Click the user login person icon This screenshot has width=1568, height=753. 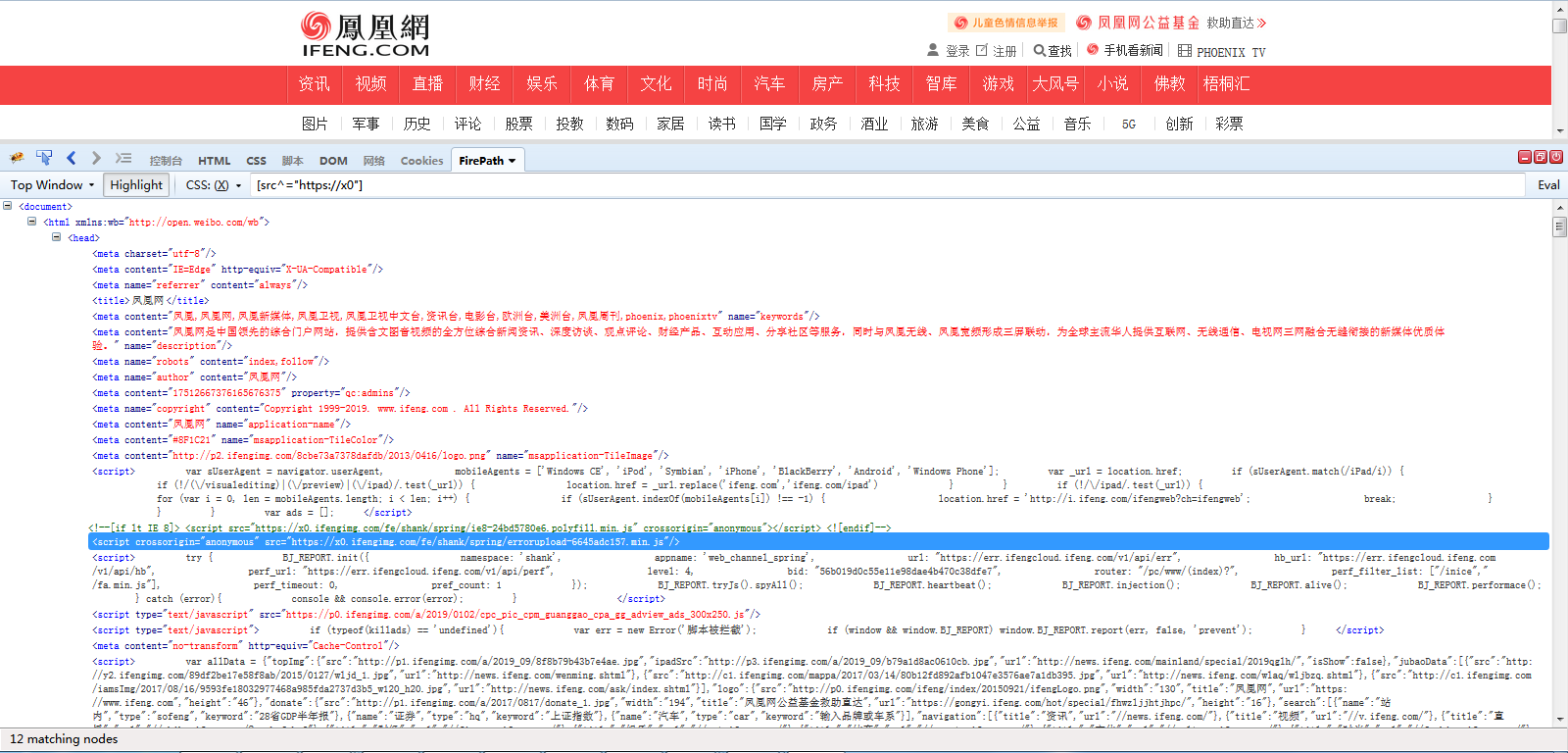coord(933,50)
